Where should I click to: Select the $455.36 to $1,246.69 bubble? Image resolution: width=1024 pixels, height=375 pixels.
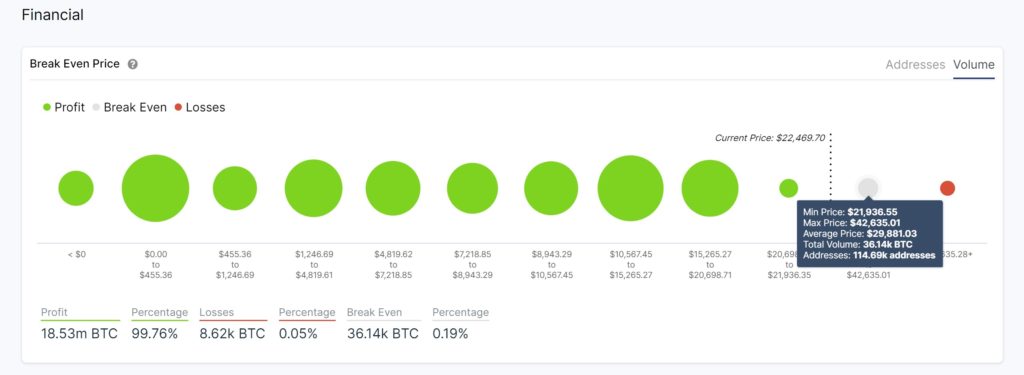[235, 188]
